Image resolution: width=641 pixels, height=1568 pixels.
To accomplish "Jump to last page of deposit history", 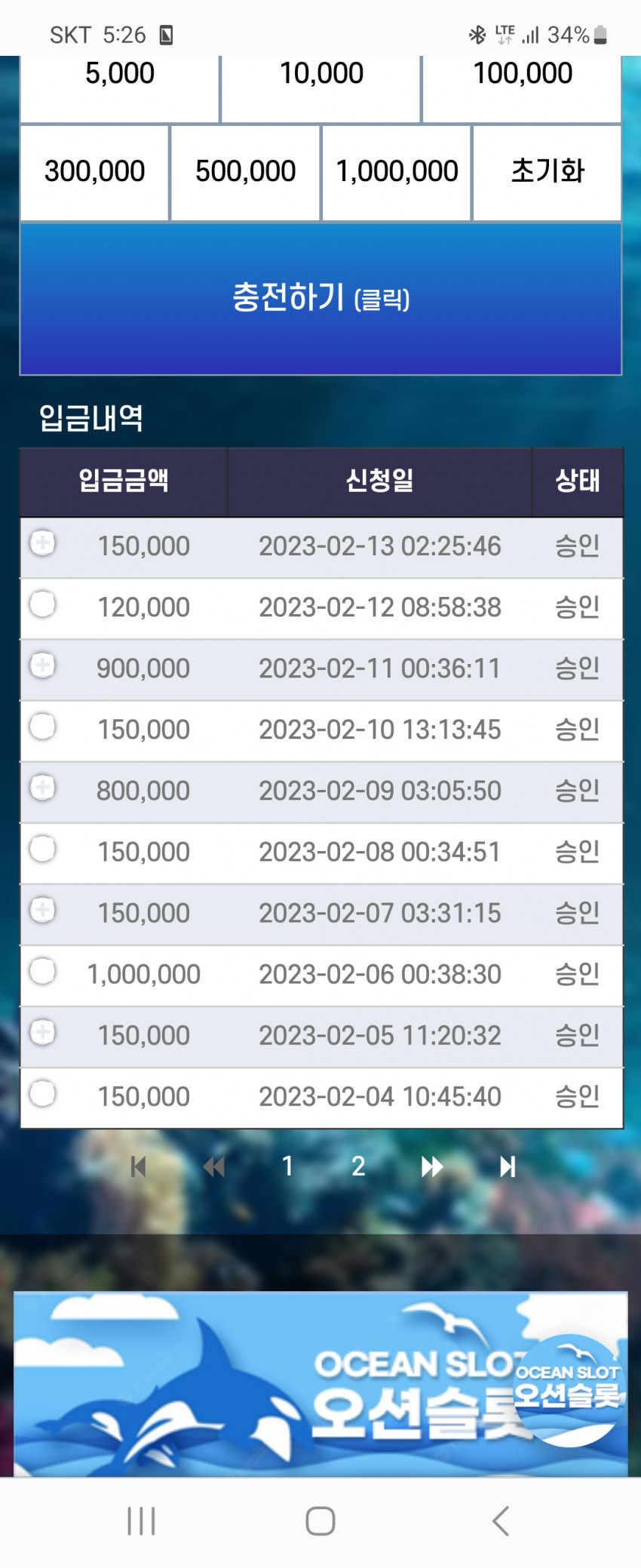I will (x=508, y=1167).
